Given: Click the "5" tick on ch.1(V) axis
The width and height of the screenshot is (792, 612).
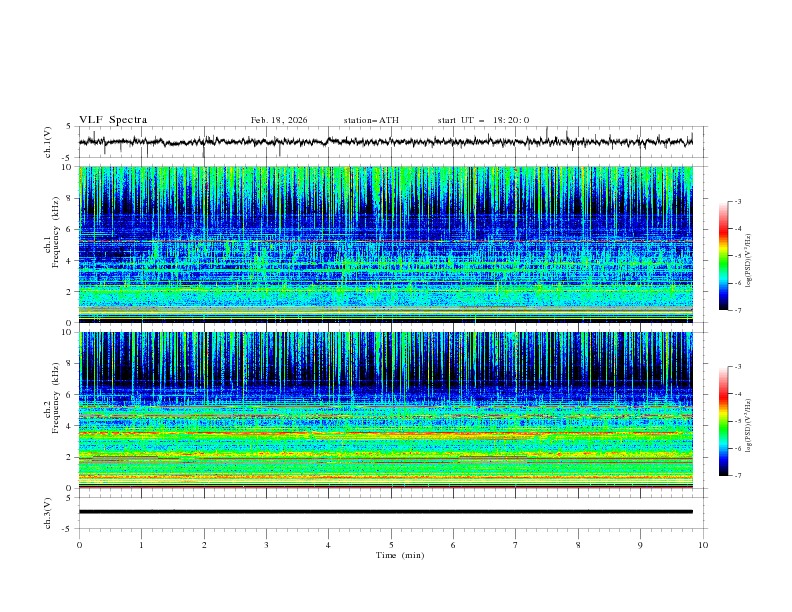Looking at the screenshot, I should pos(70,127).
